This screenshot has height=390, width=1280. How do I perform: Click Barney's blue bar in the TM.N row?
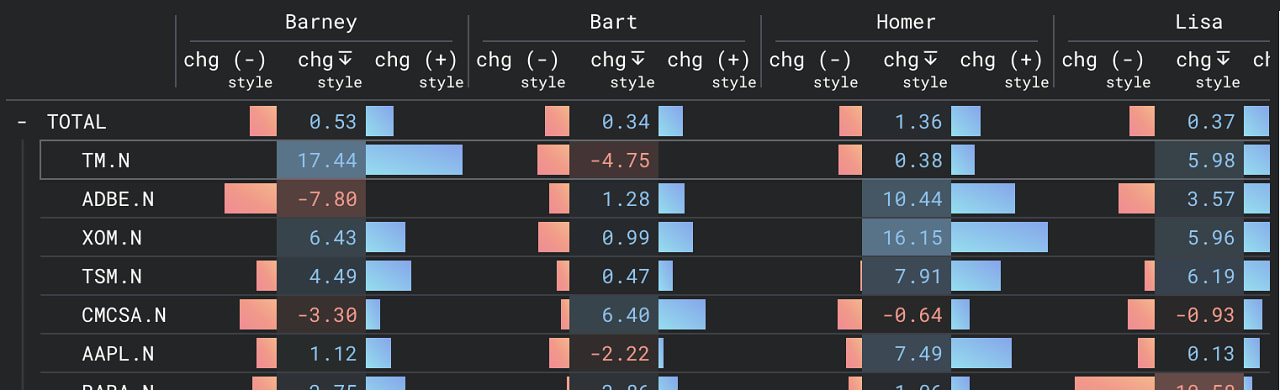tap(414, 160)
